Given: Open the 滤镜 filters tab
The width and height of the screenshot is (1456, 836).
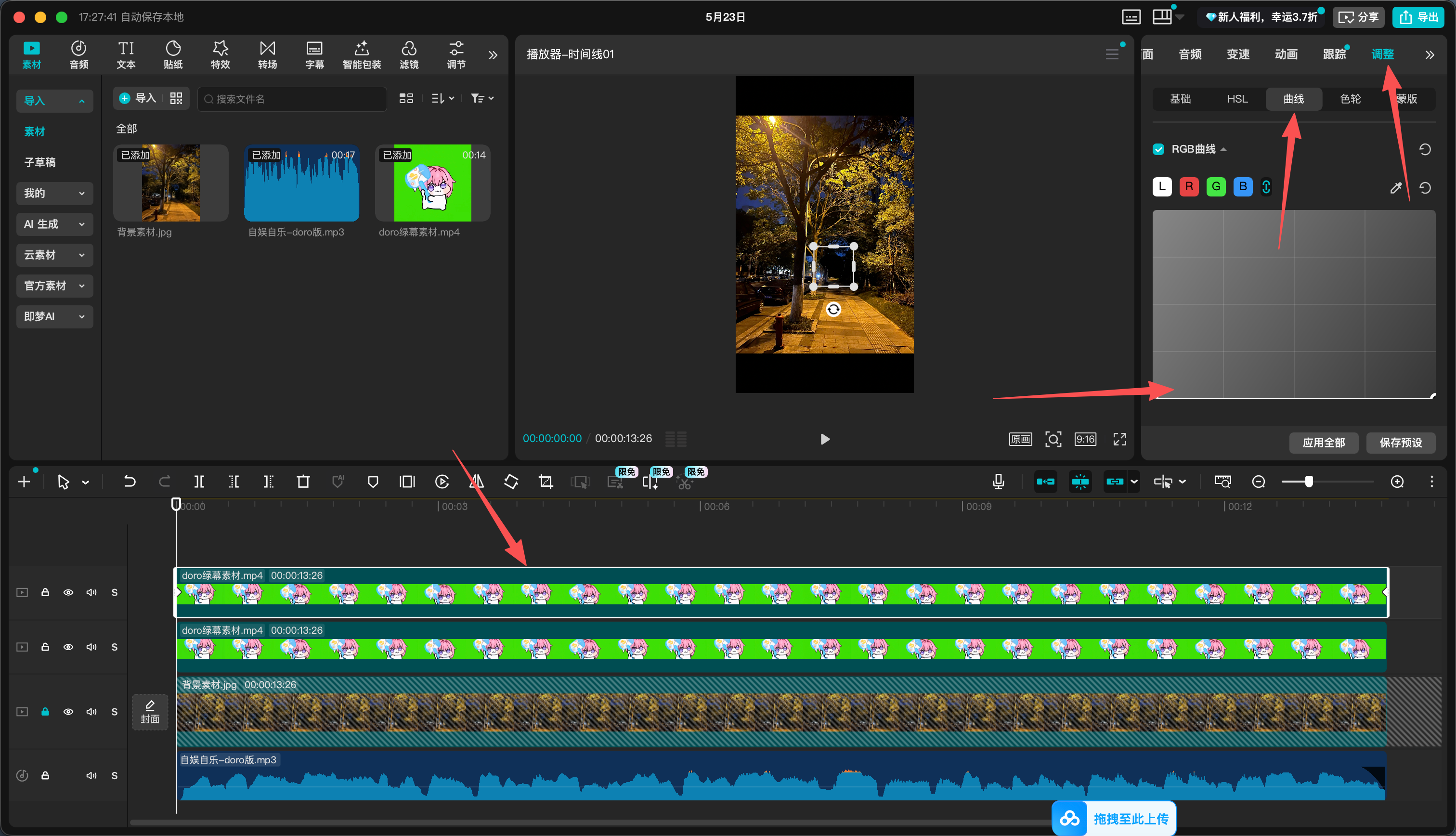Looking at the screenshot, I should pos(409,54).
